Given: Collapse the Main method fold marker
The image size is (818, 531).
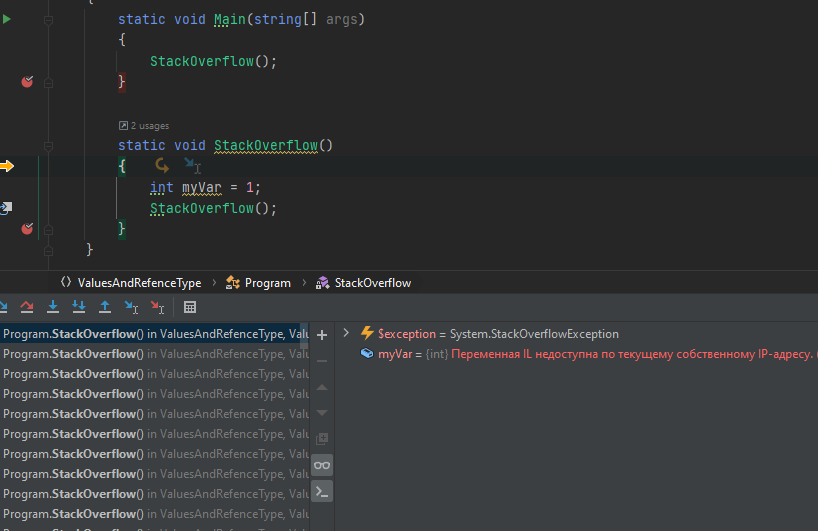Looking at the screenshot, I should [x=49, y=20].
